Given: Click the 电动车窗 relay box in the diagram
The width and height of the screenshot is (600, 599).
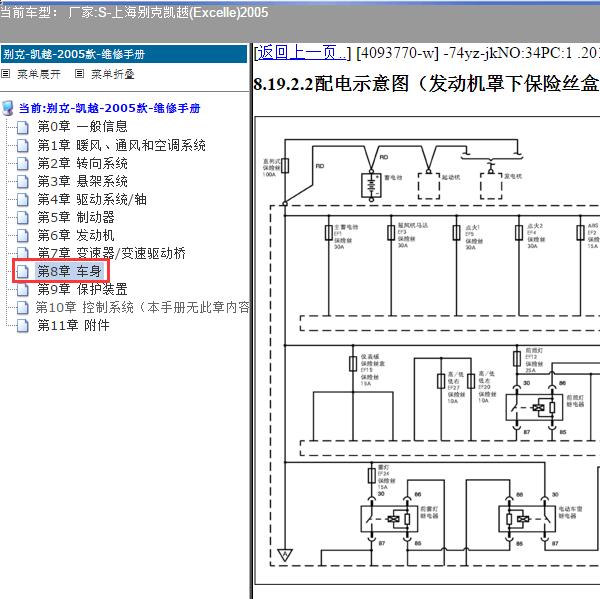Looking at the screenshot, I should pos(527,519).
